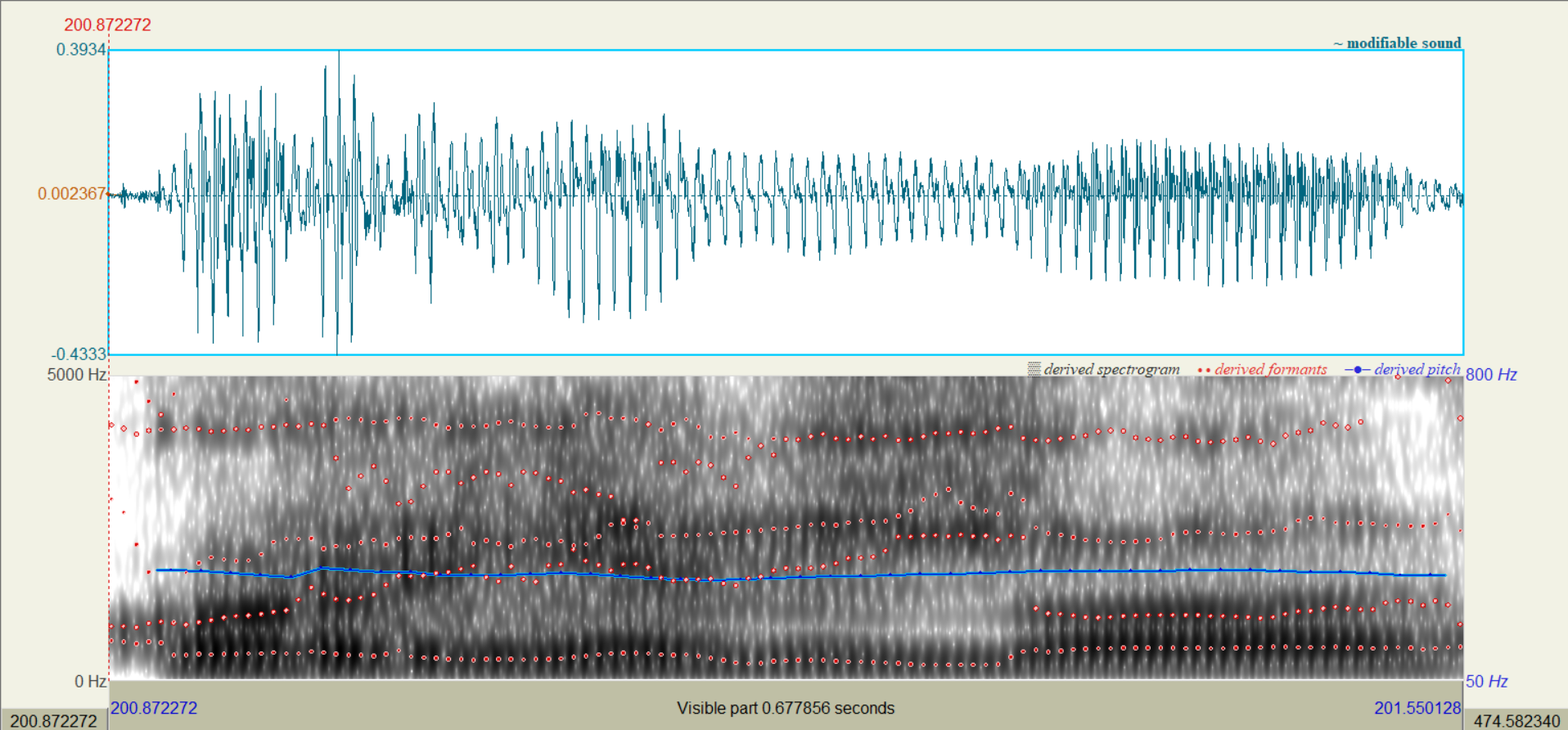This screenshot has width=1568, height=730.
Task: Click the black 200.872272 segment preceding the visible part
Action: [x=53, y=721]
